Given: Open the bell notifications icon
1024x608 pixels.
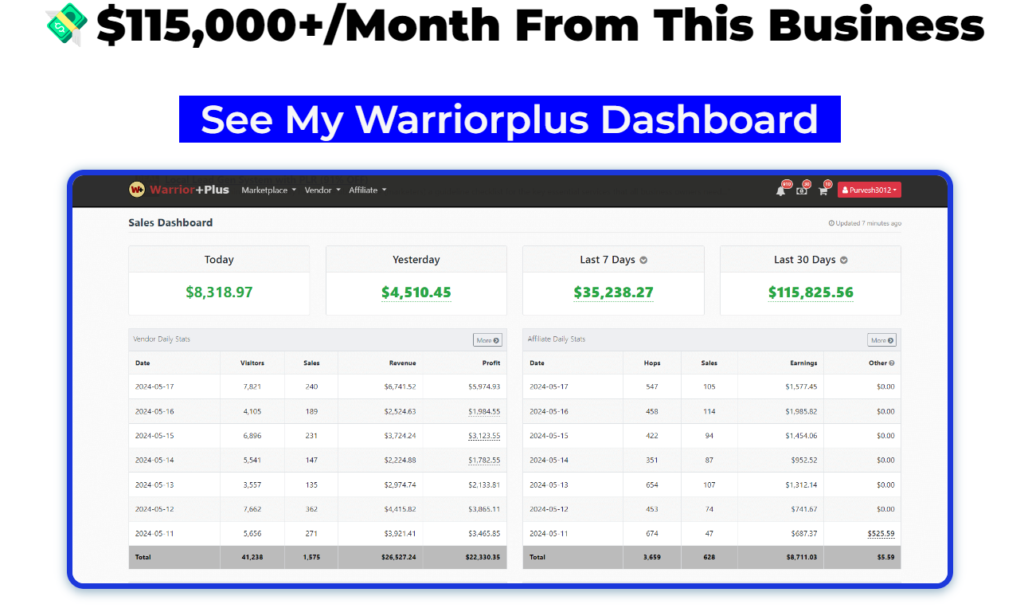Looking at the screenshot, I should (x=781, y=190).
